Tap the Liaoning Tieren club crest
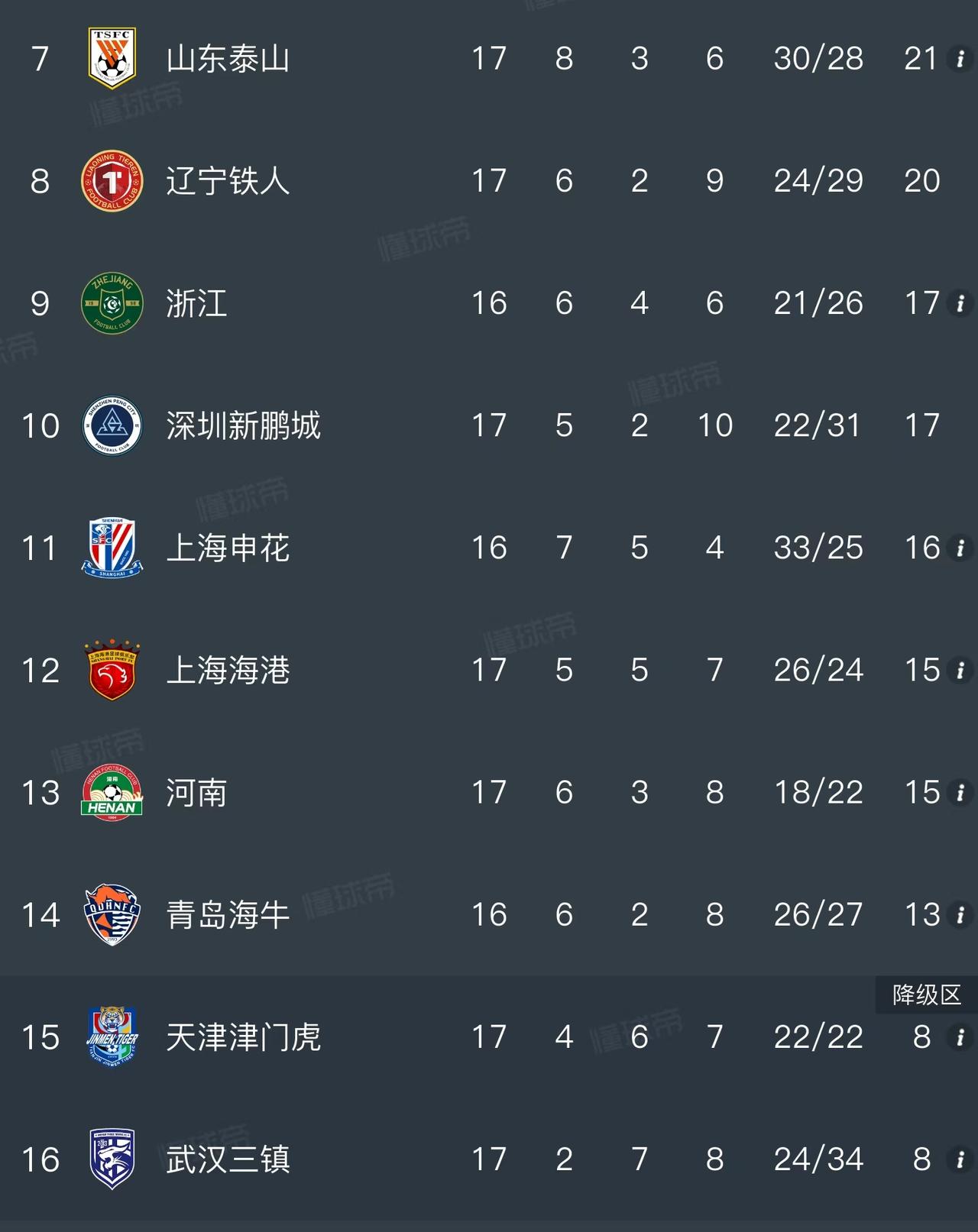Viewport: 978px width, 1232px height. click(112, 181)
